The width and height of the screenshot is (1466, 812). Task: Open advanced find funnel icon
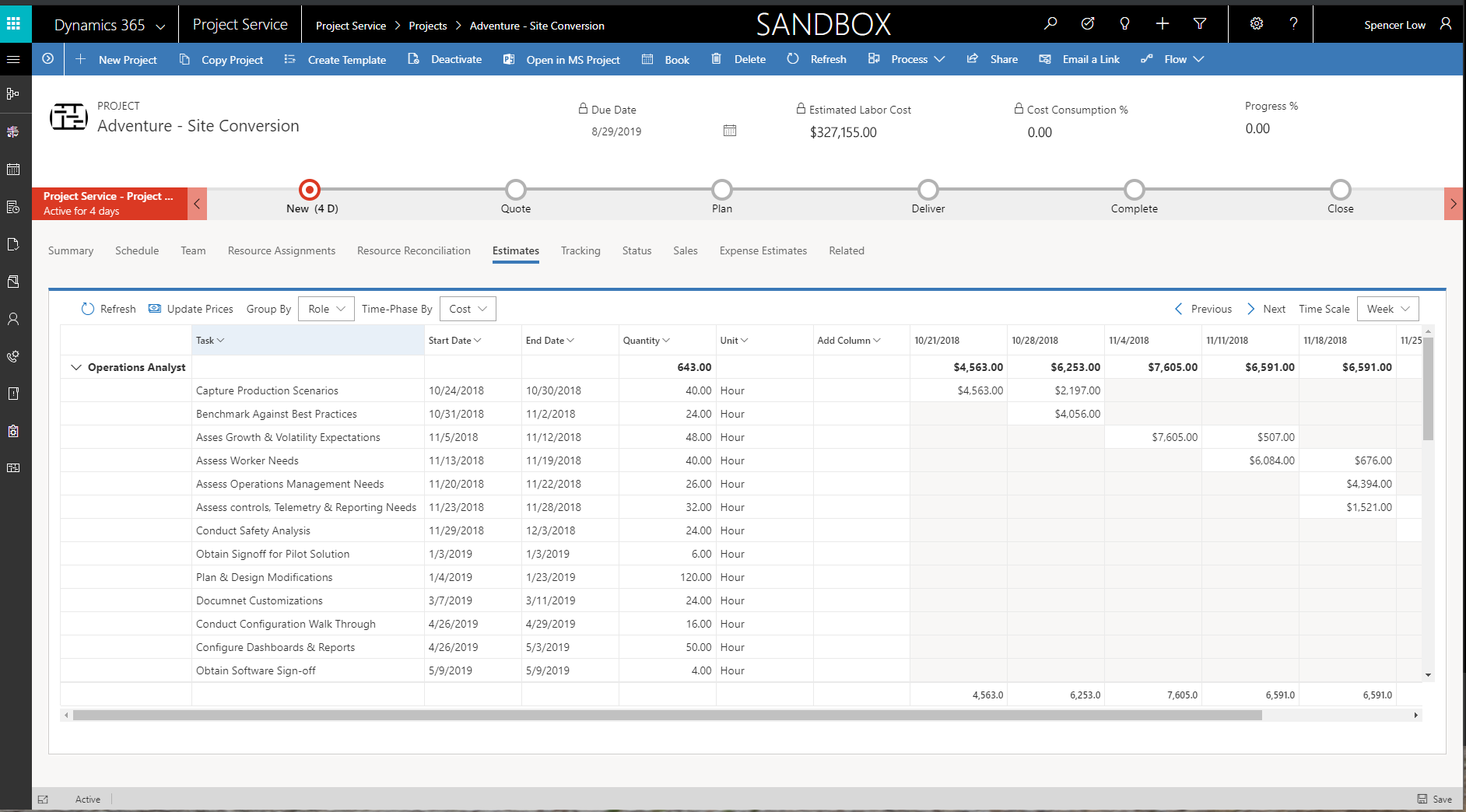pos(1200,24)
